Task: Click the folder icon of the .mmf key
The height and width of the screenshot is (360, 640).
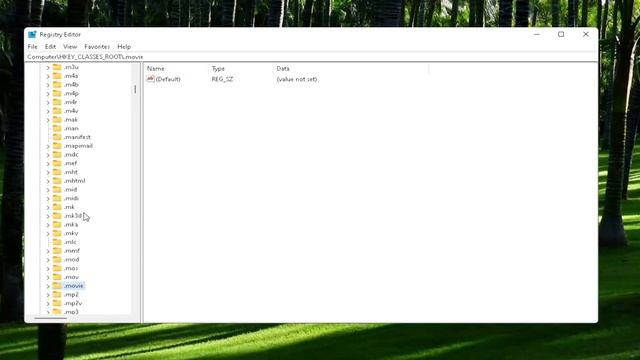Action: pos(57,251)
